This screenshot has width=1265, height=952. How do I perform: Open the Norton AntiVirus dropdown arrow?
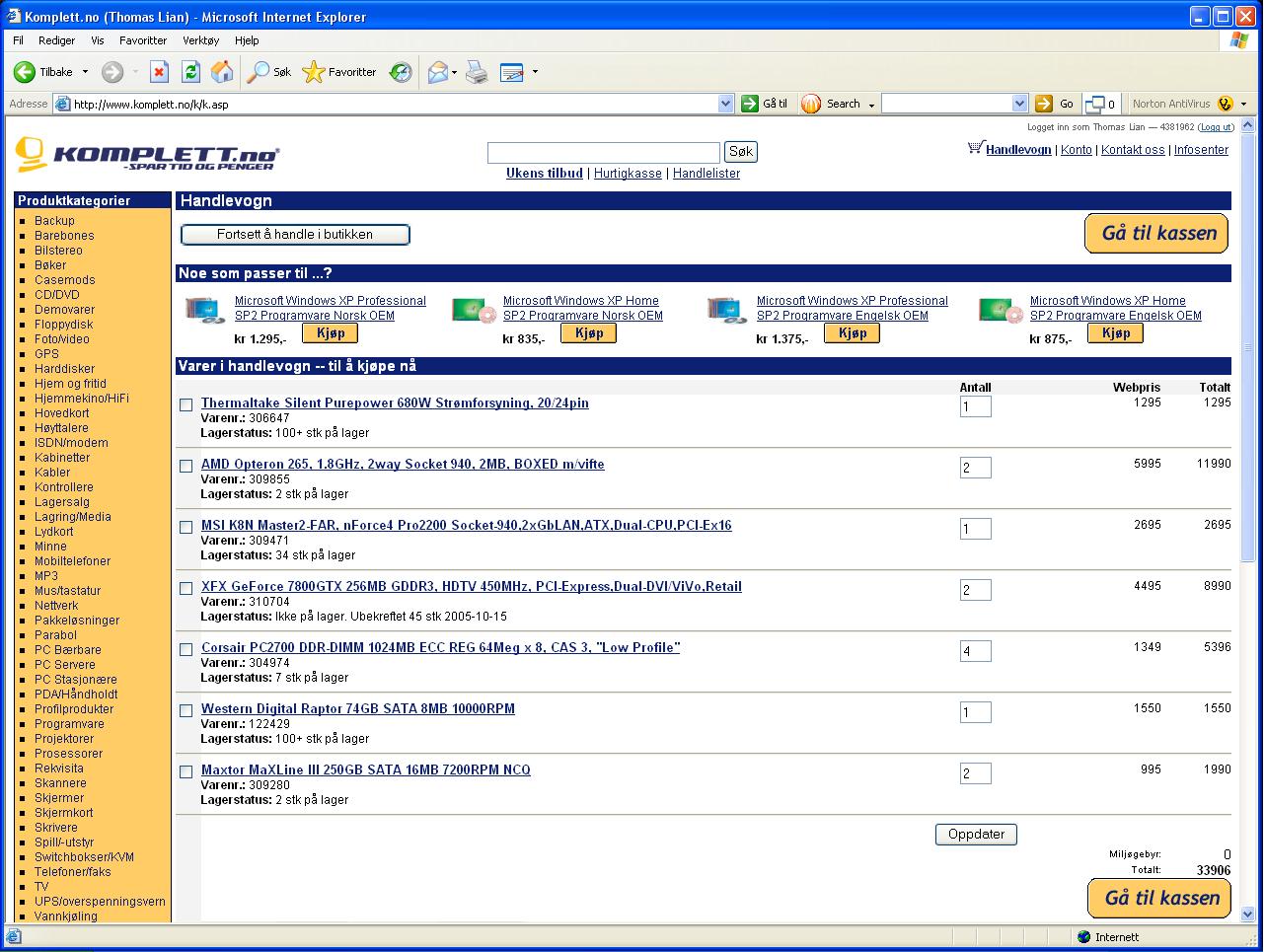coord(1243,104)
